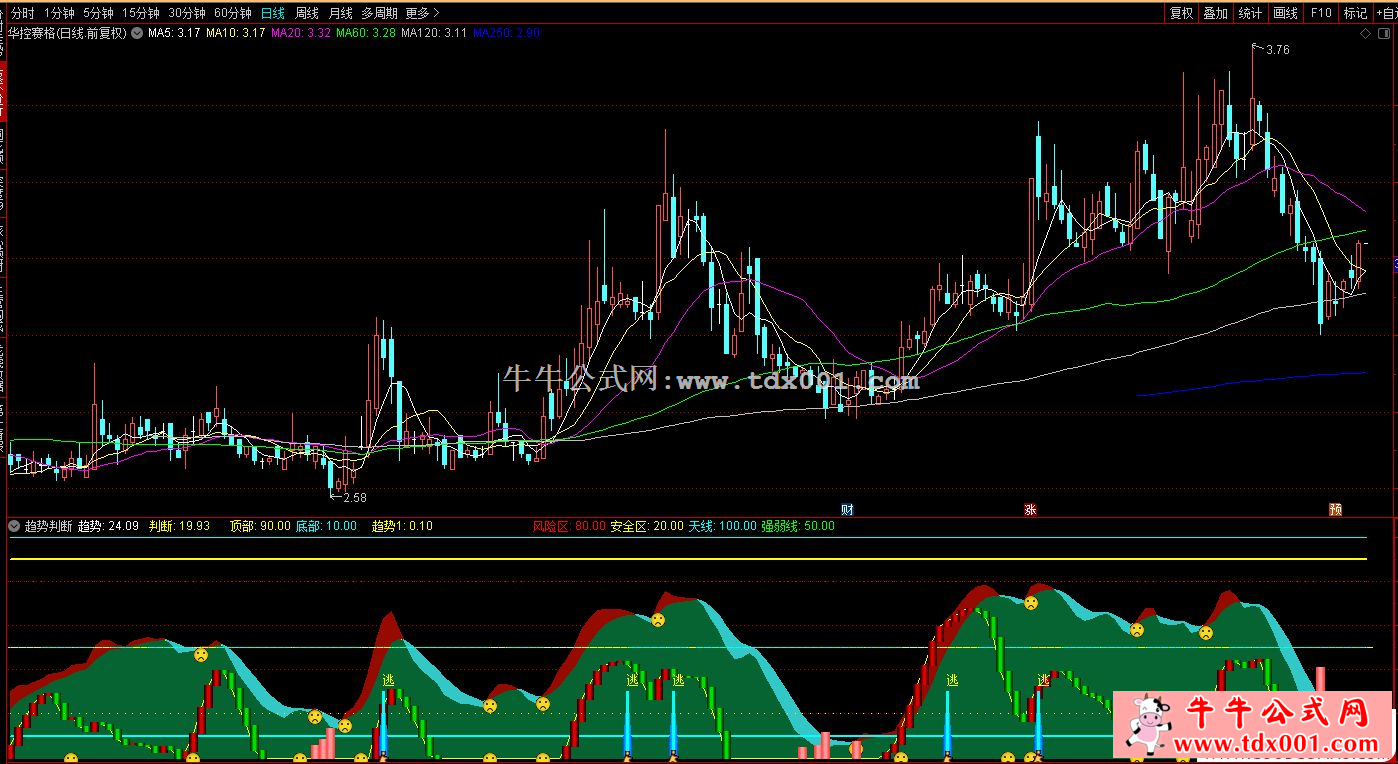1398x764 pixels.
Task: Click the 华控赛格(日线 前复权) chart title
Action: pyautogui.click(x=67, y=33)
